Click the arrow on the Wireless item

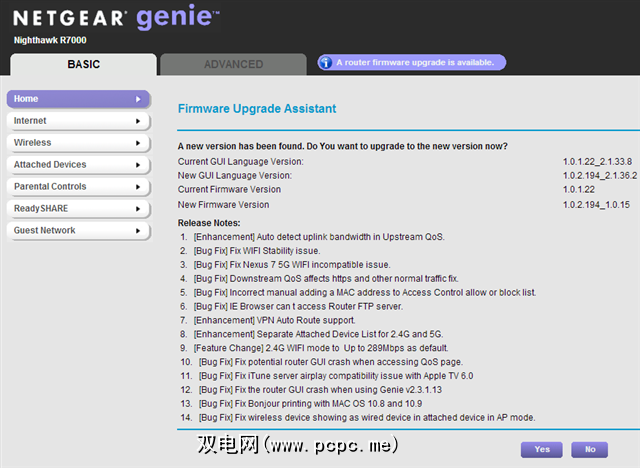pos(138,143)
